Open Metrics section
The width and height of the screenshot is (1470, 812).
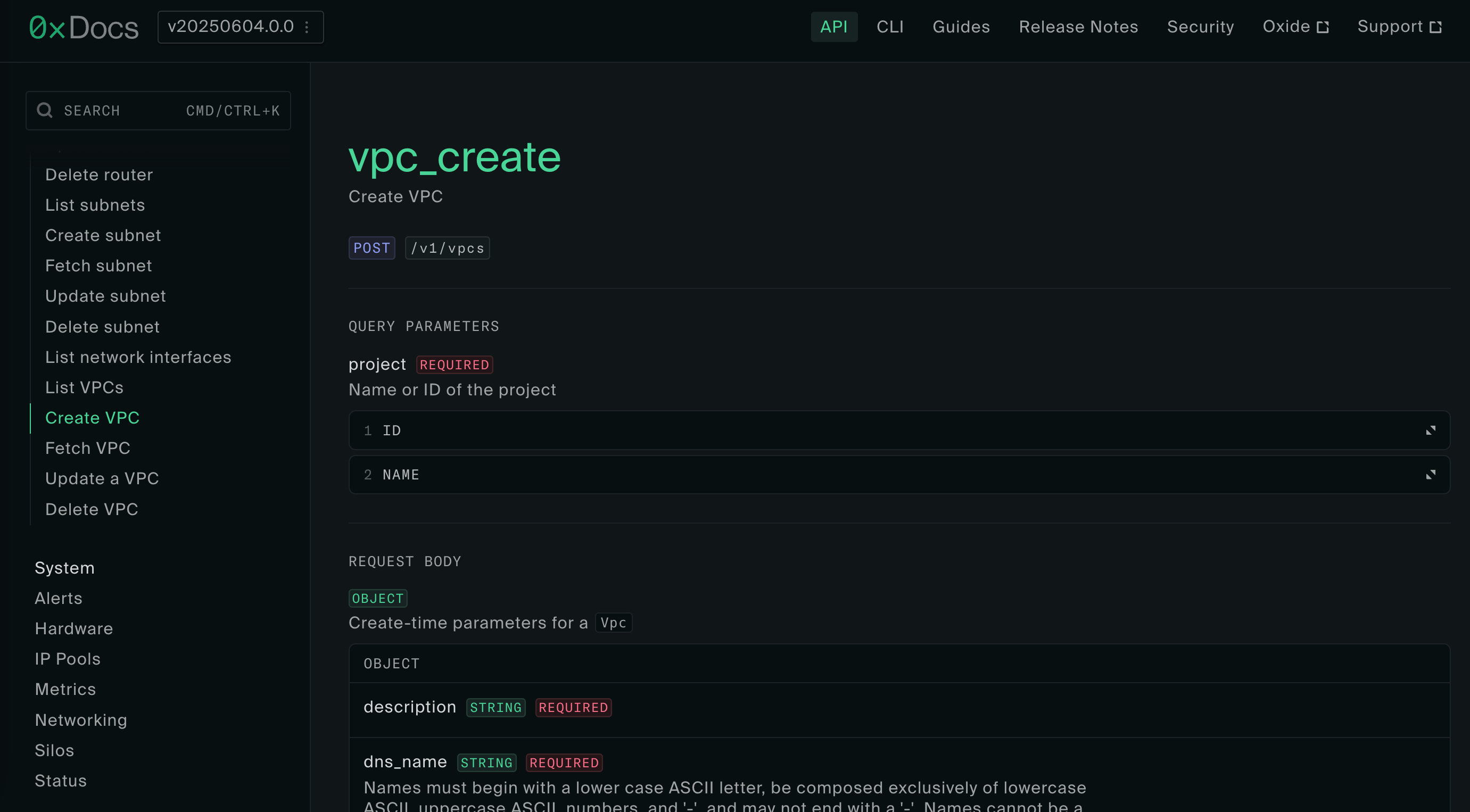[x=65, y=689]
